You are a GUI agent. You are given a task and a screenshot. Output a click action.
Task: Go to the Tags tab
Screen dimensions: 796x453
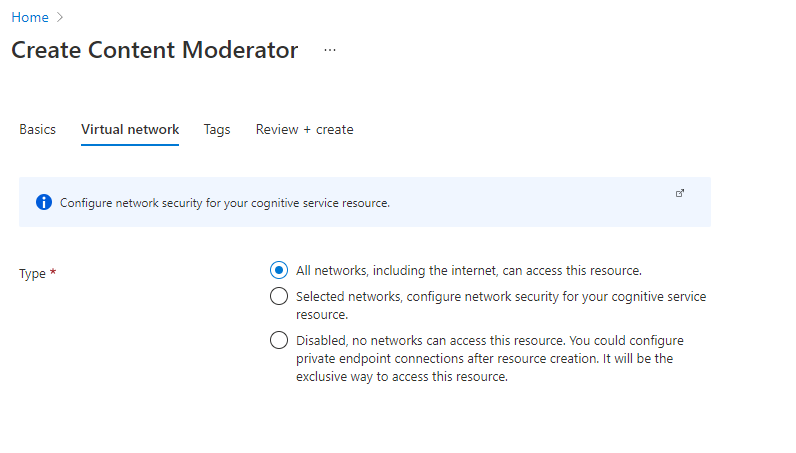coord(217,130)
